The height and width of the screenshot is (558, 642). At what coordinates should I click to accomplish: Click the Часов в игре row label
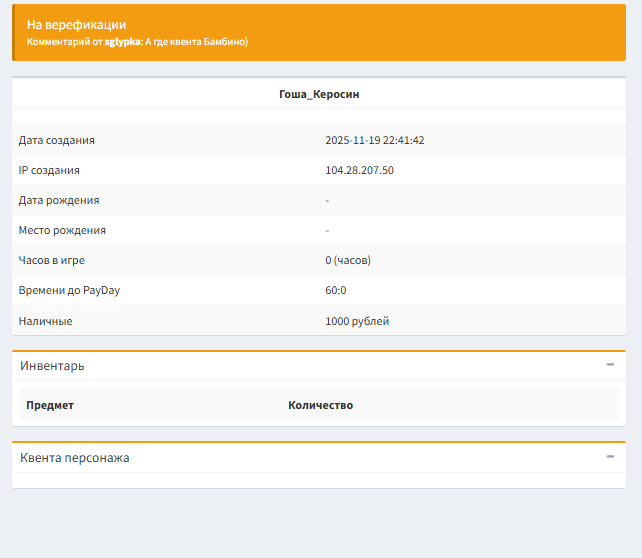tap(55, 260)
